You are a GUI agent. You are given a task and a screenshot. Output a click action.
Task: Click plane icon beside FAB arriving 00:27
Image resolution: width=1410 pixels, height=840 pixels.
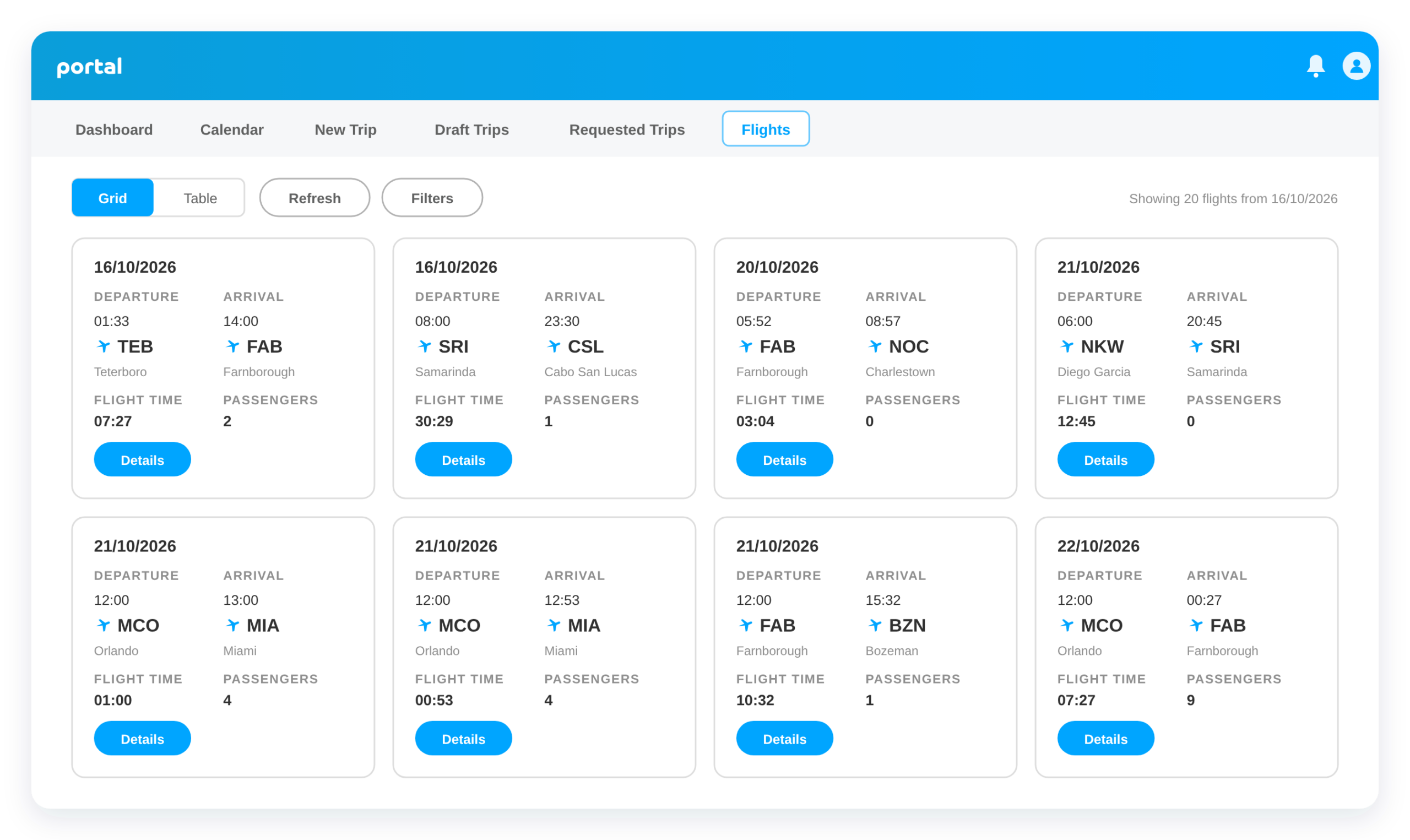pyautogui.click(x=1196, y=625)
